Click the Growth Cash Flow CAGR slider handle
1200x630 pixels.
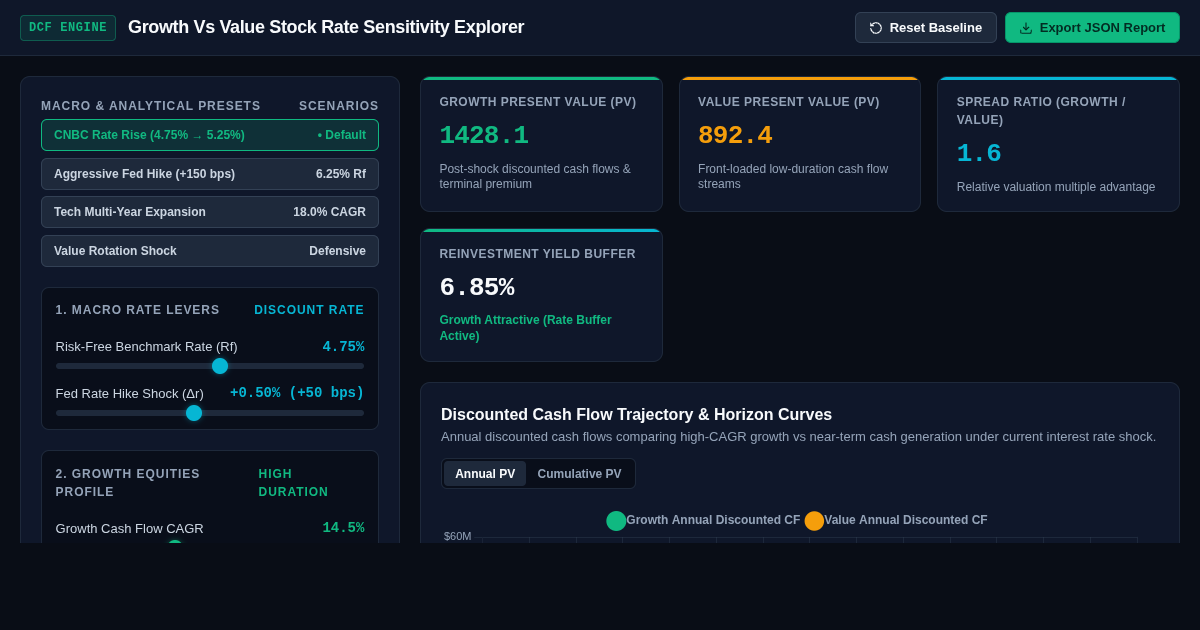(x=175, y=542)
